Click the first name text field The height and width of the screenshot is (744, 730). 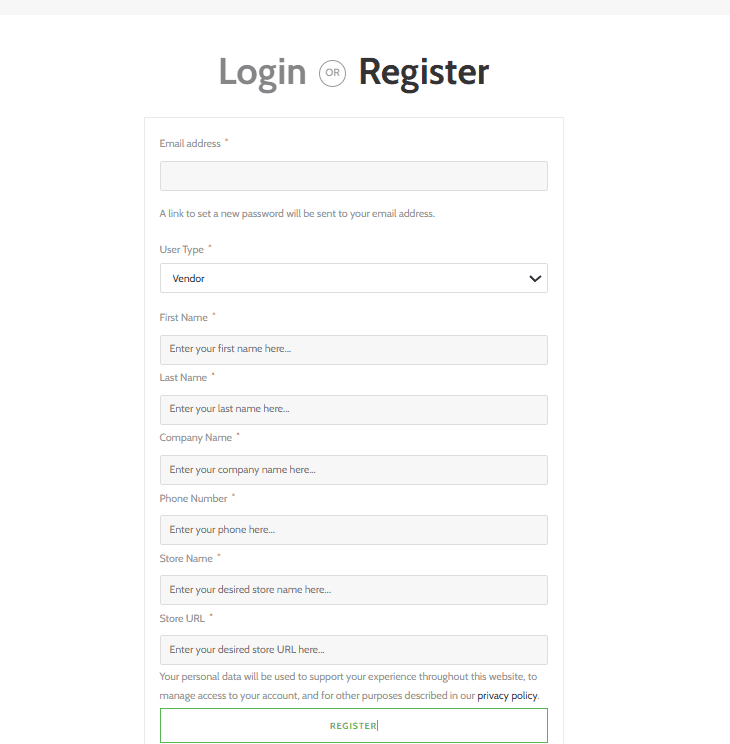353,349
